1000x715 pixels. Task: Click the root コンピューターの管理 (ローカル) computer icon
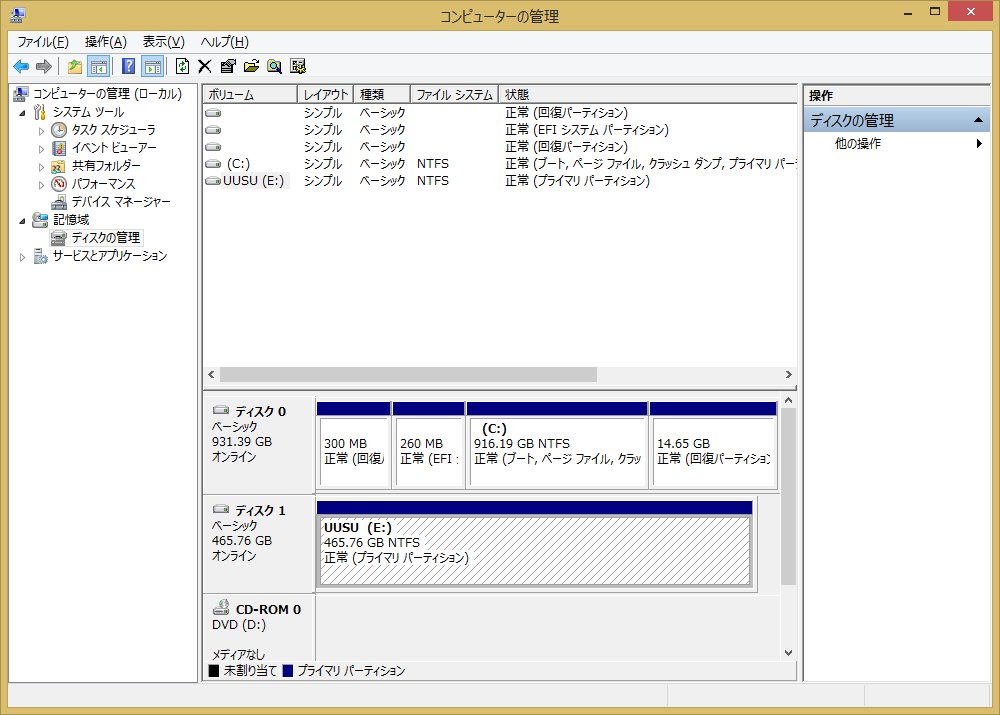20,94
